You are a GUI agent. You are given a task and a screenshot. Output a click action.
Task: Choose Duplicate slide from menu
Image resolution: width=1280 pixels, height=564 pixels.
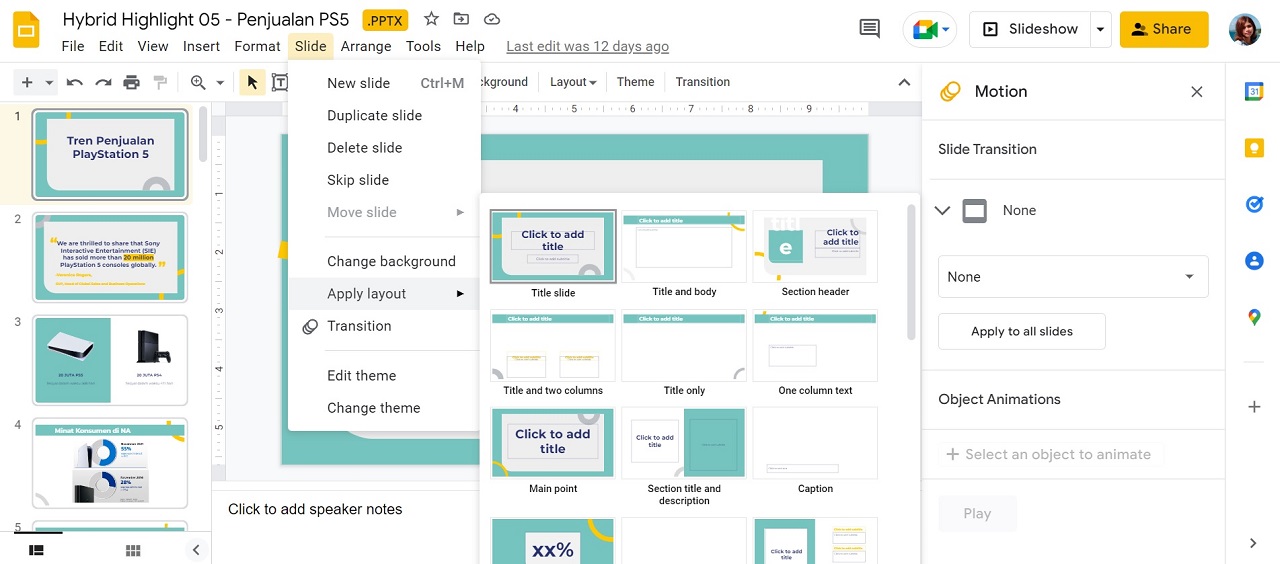tap(374, 115)
